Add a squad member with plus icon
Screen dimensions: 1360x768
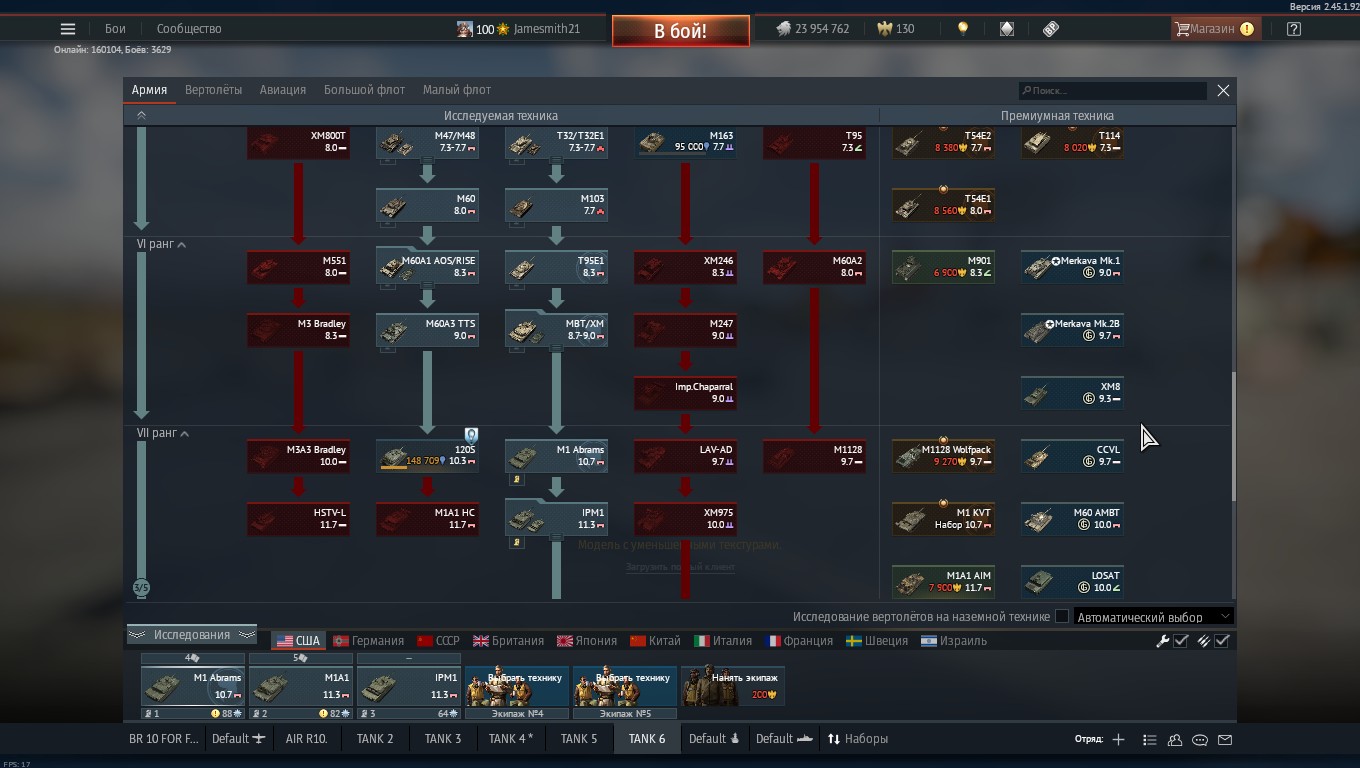[1118, 739]
